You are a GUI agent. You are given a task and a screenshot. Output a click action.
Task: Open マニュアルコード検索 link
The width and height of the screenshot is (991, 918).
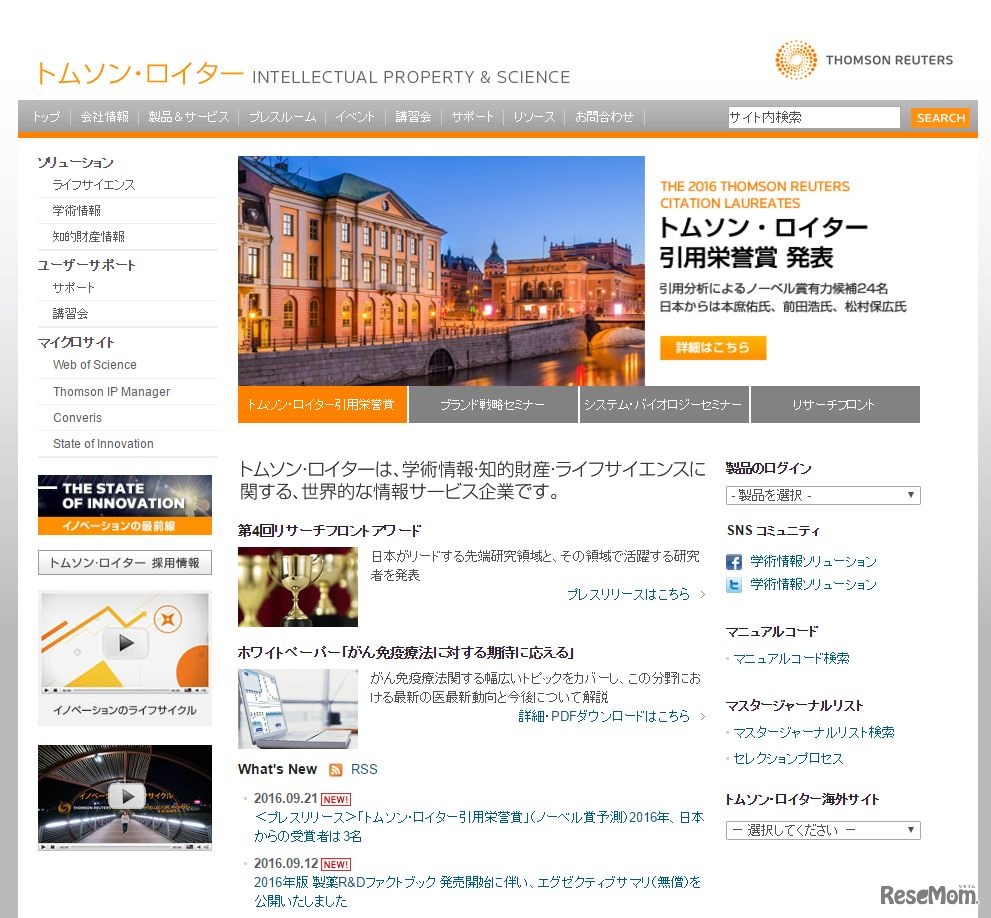point(791,658)
